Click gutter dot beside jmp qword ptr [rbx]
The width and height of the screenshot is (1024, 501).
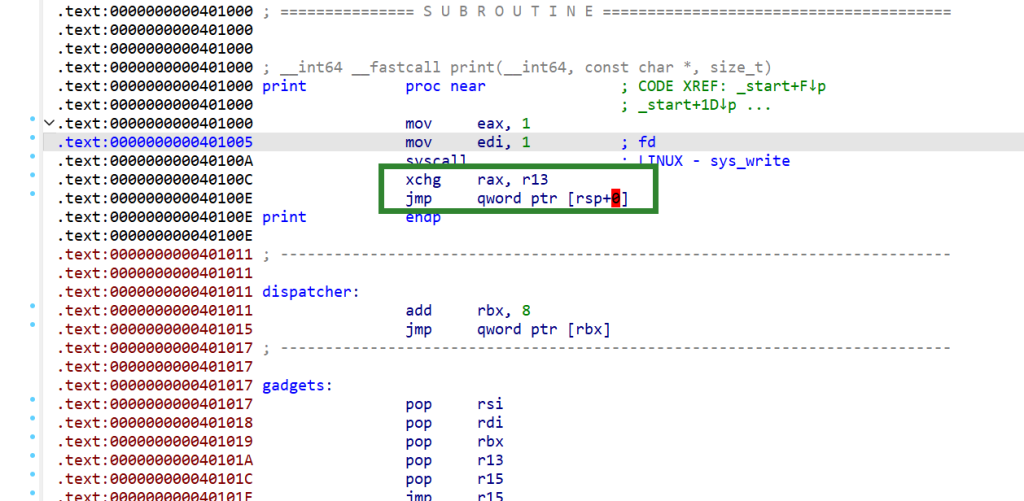pos(33,330)
